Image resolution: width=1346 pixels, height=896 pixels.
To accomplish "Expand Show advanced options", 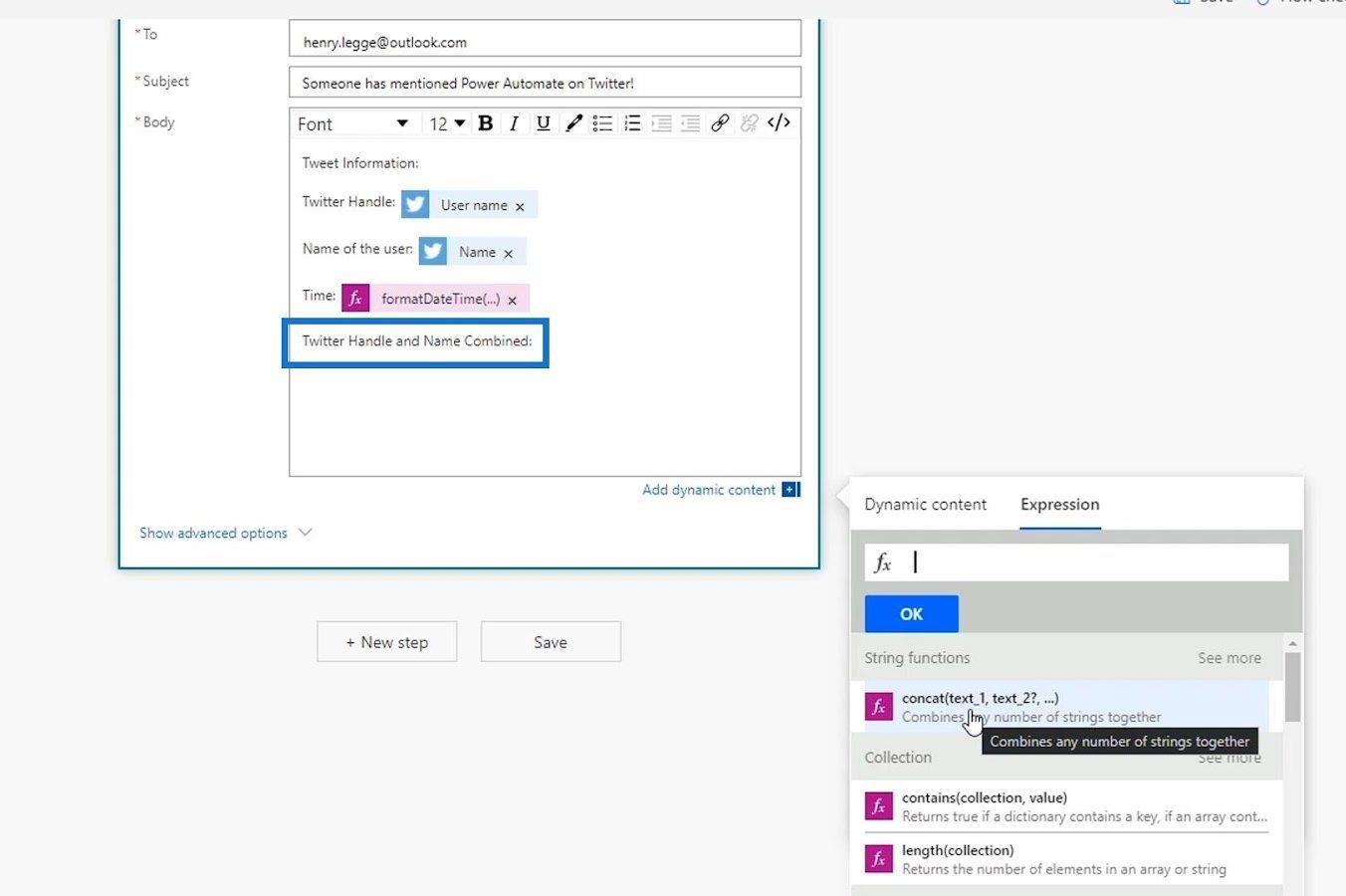I will click(226, 533).
